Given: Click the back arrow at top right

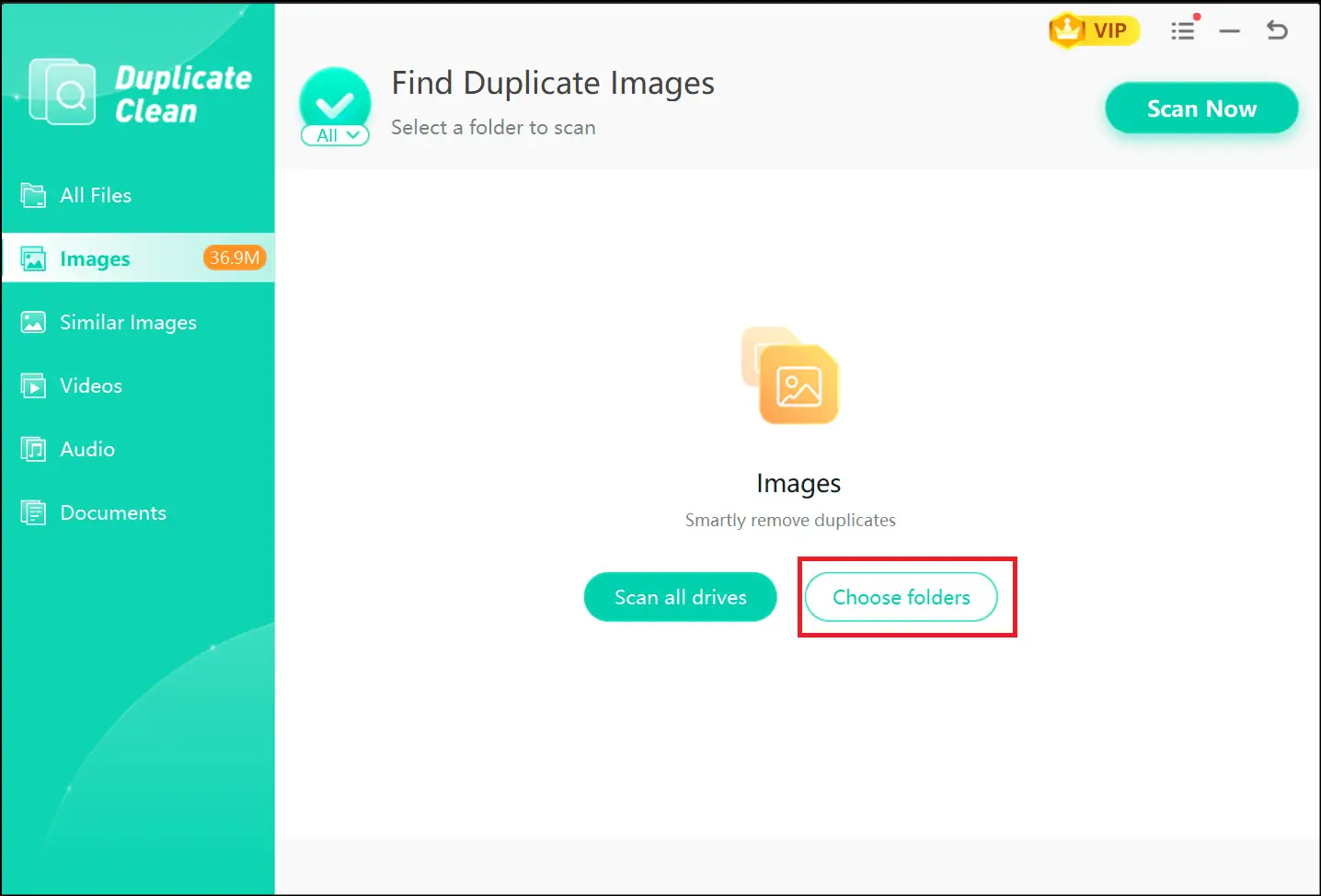Looking at the screenshot, I should tap(1277, 29).
